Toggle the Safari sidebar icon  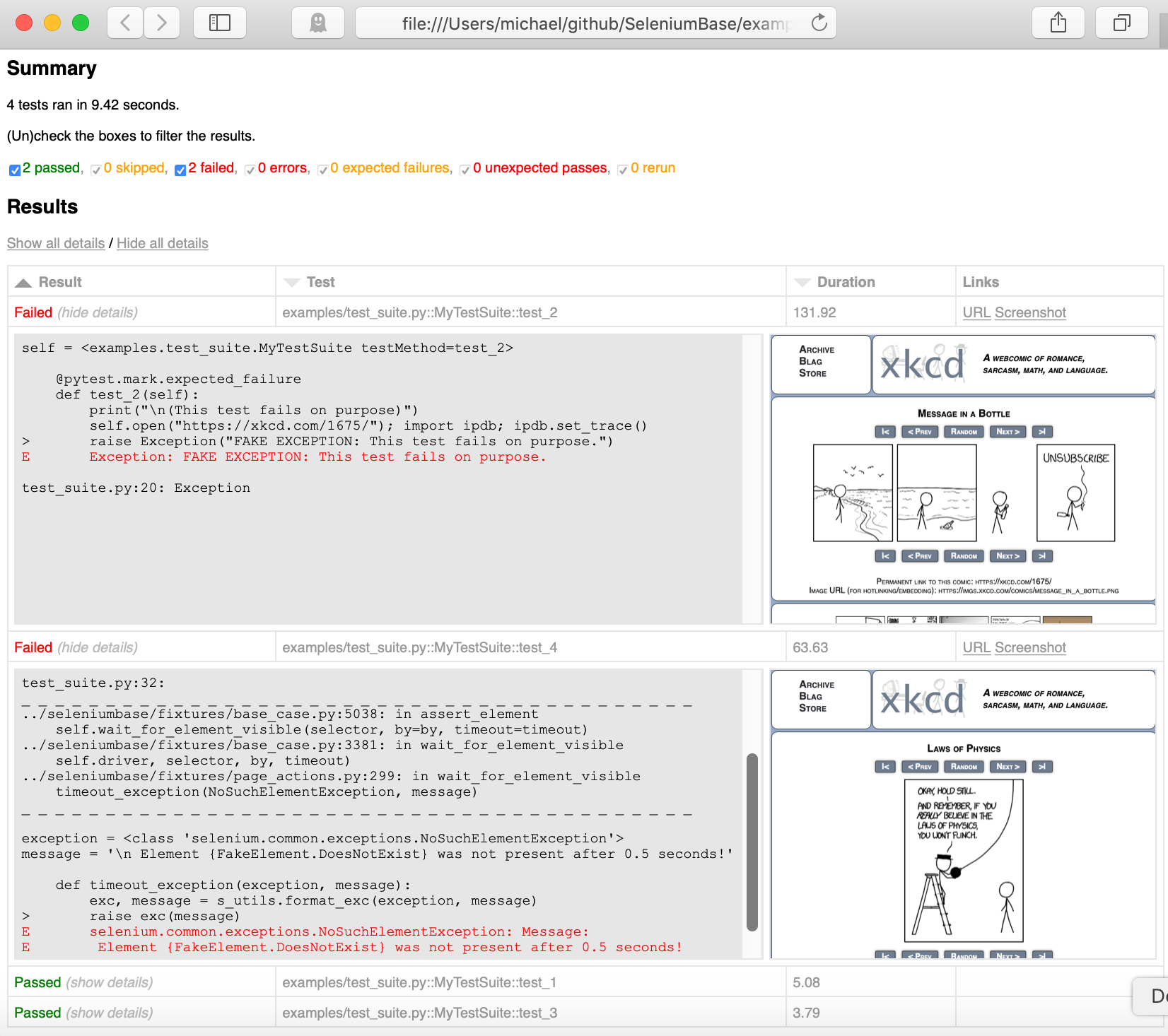(219, 22)
